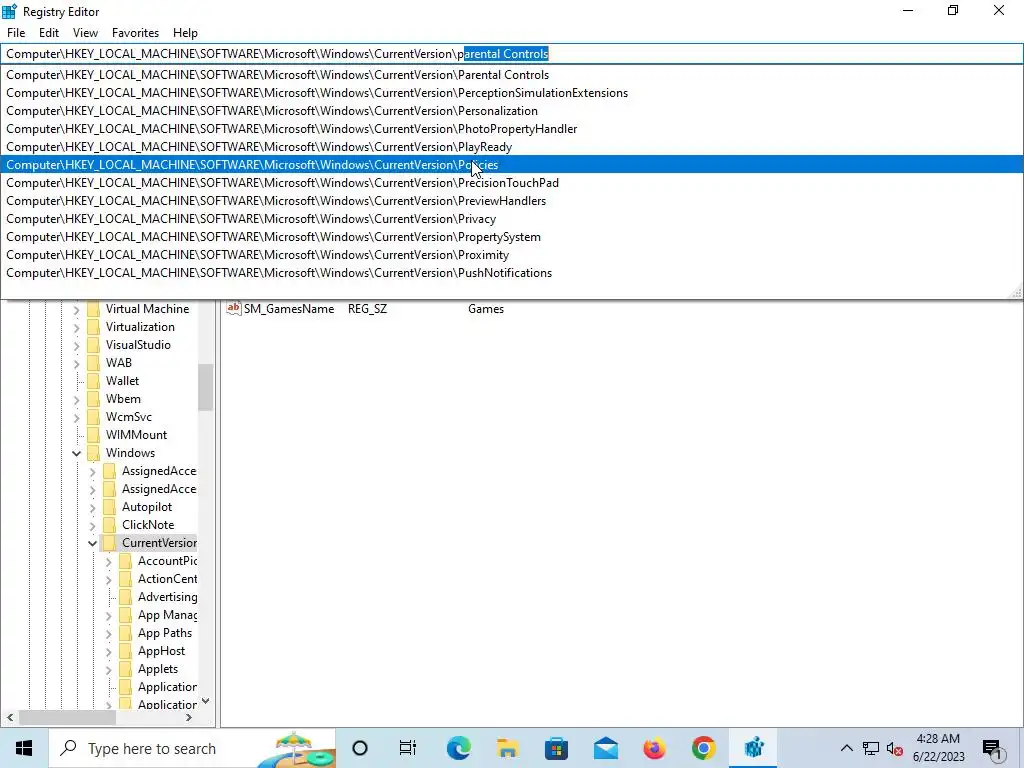Open the View menu
Screen dimensions: 1024x768
click(85, 33)
